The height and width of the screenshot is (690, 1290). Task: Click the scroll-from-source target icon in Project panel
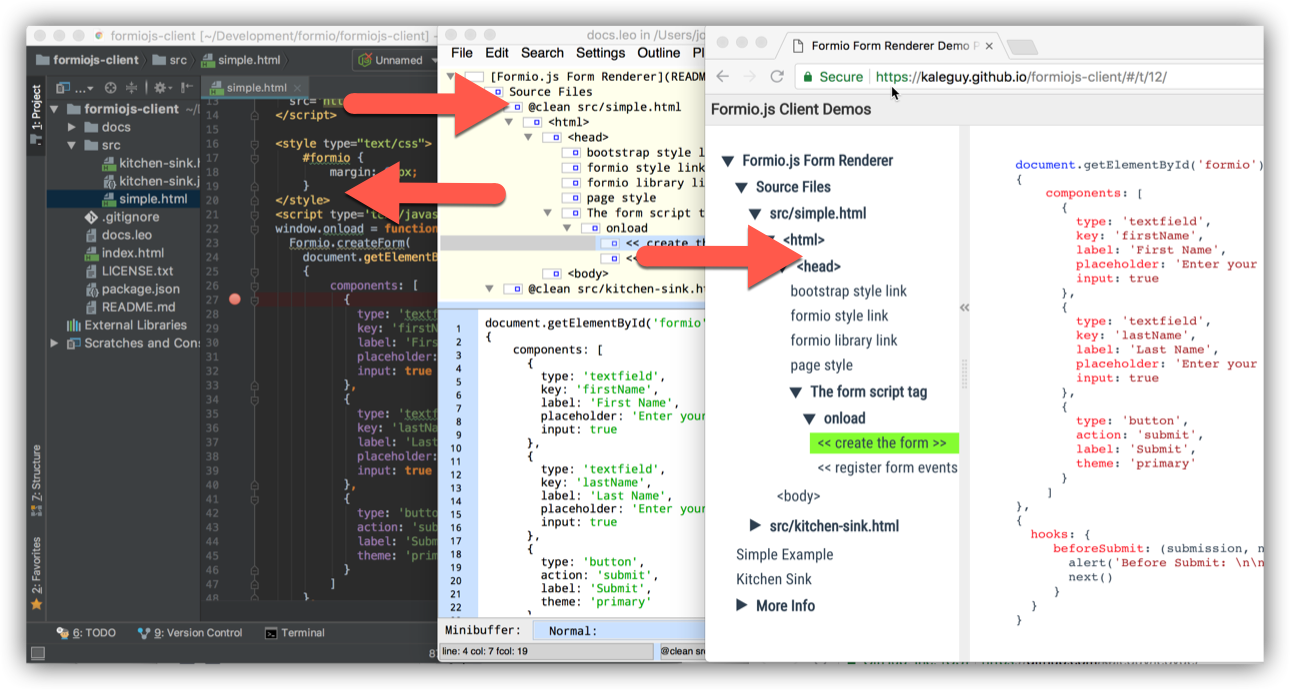111,88
